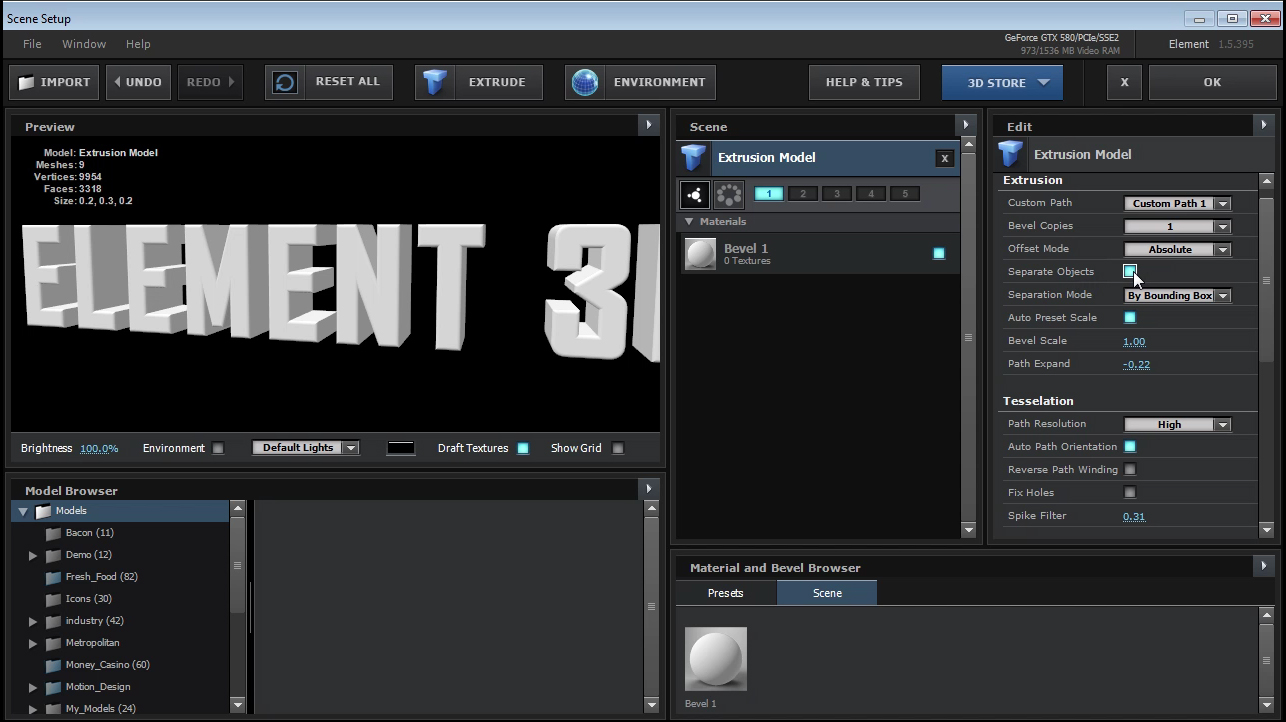Enable Show Grid checkbox

618,448
